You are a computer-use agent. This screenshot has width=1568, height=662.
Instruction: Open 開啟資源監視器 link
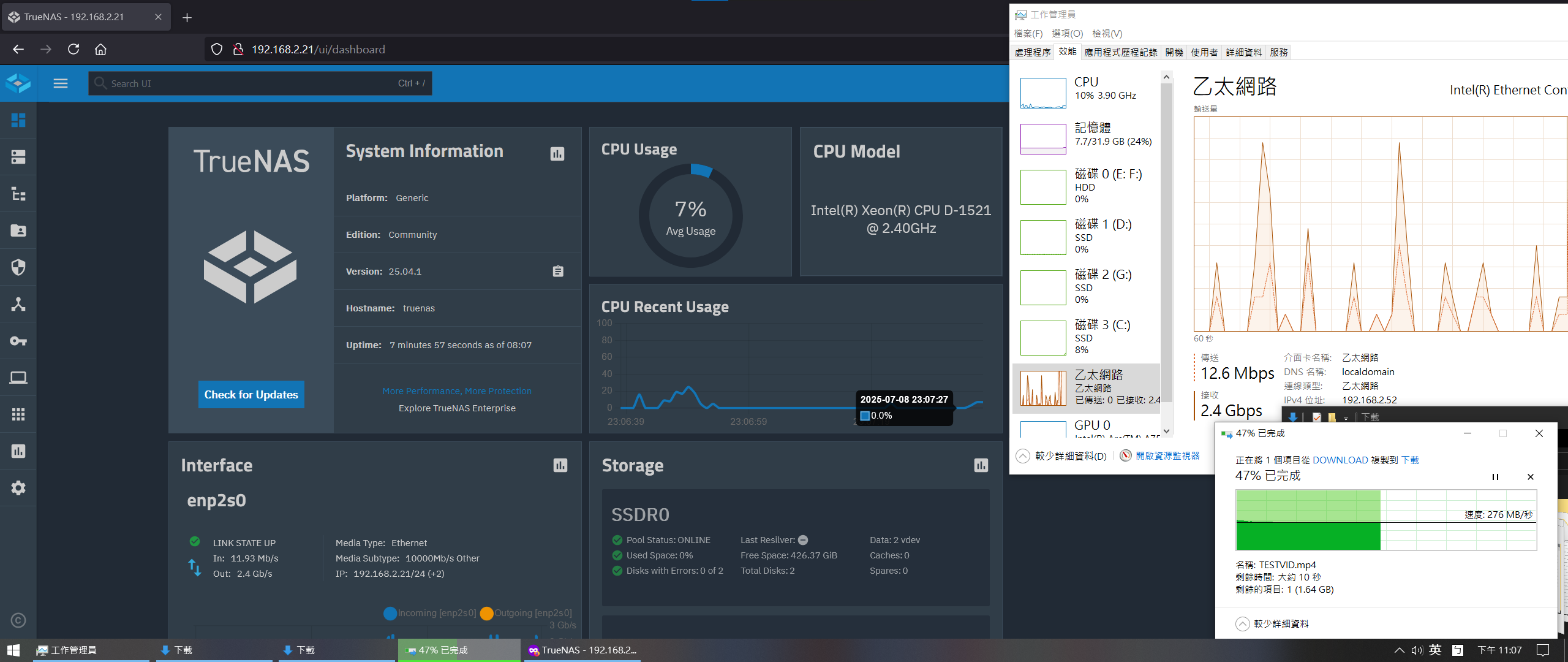1168,455
